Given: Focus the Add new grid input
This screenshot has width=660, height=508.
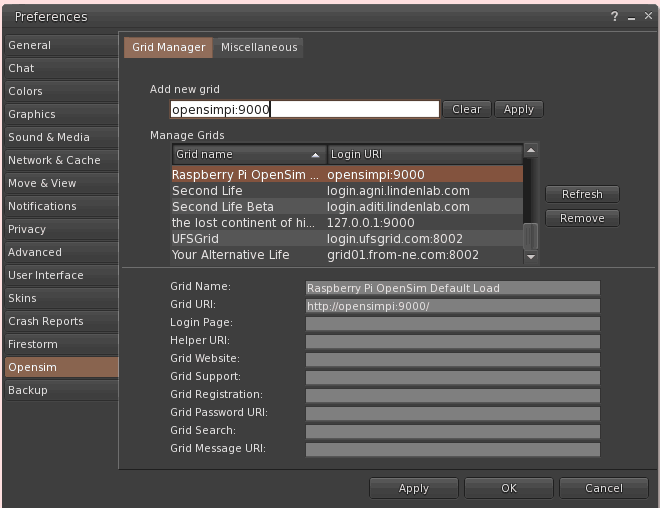Looking at the screenshot, I should tap(305, 109).
